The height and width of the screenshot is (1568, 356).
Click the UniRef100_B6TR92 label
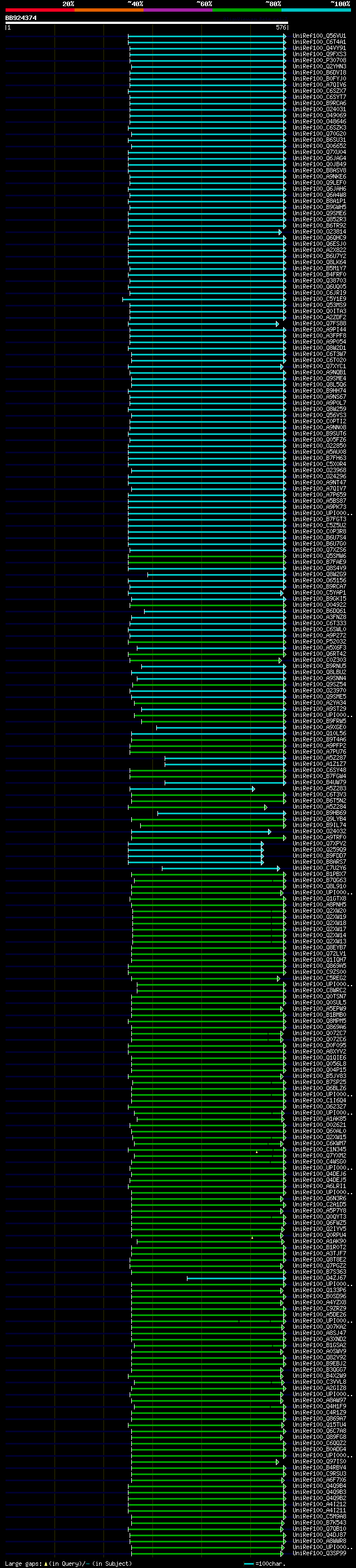tap(319, 226)
